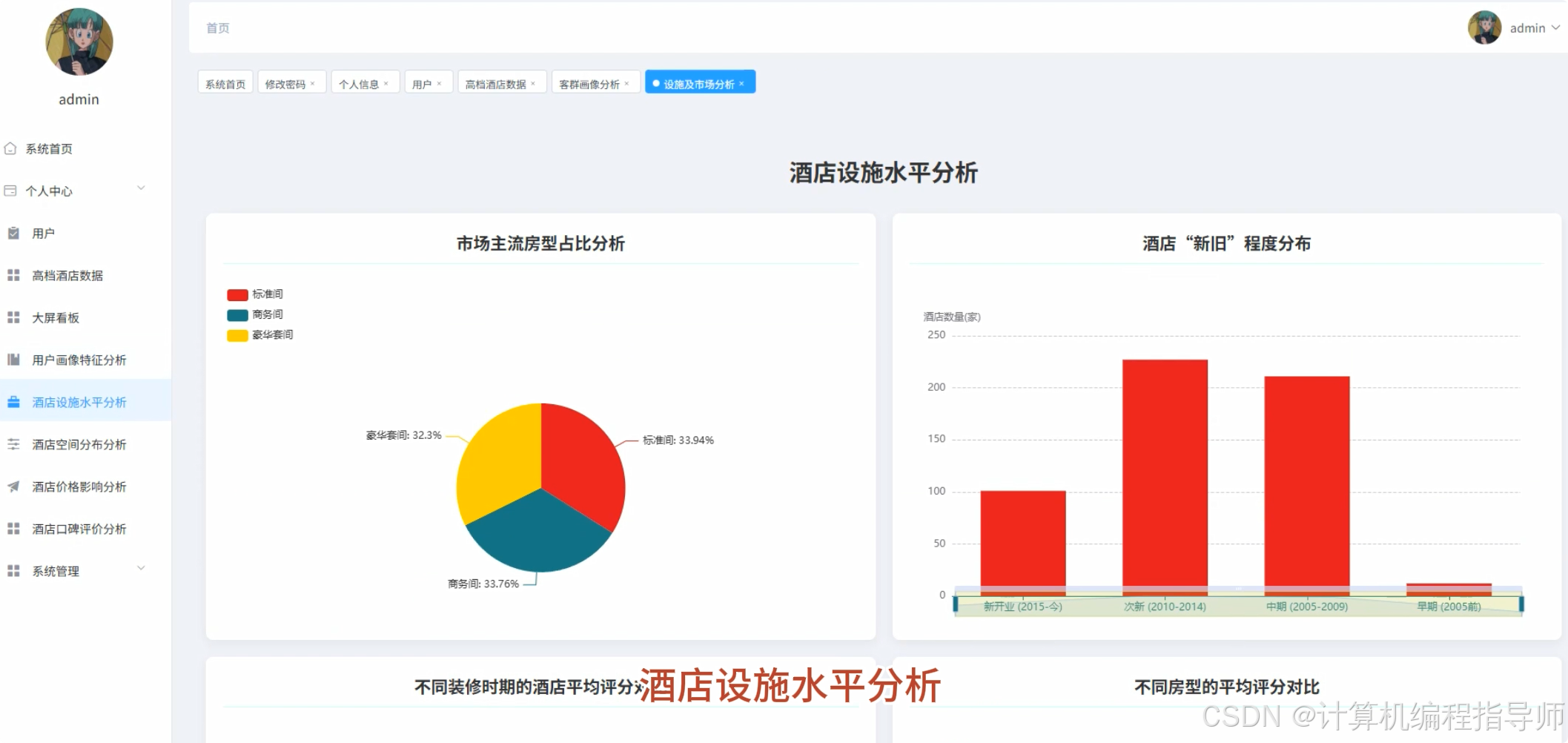The width and height of the screenshot is (1568, 743).
Task: Open the admin account dropdown menu
Action: [x=1530, y=27]
